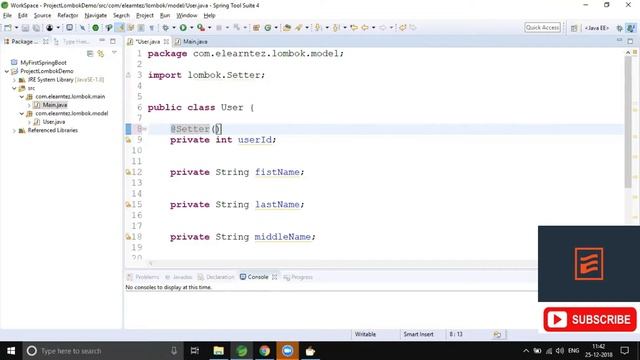Viewport: 640px width, 360px height.
Task: Switch to the Main.java editor tab
Action: point(191,42)
